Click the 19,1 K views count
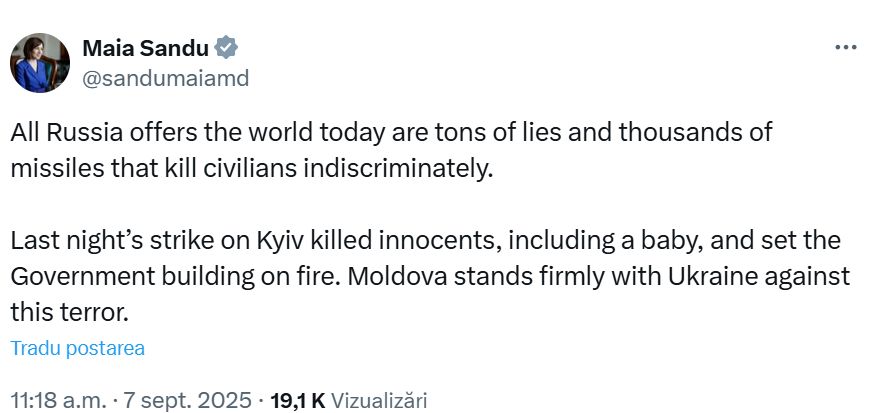 click(x=297, y=400)
